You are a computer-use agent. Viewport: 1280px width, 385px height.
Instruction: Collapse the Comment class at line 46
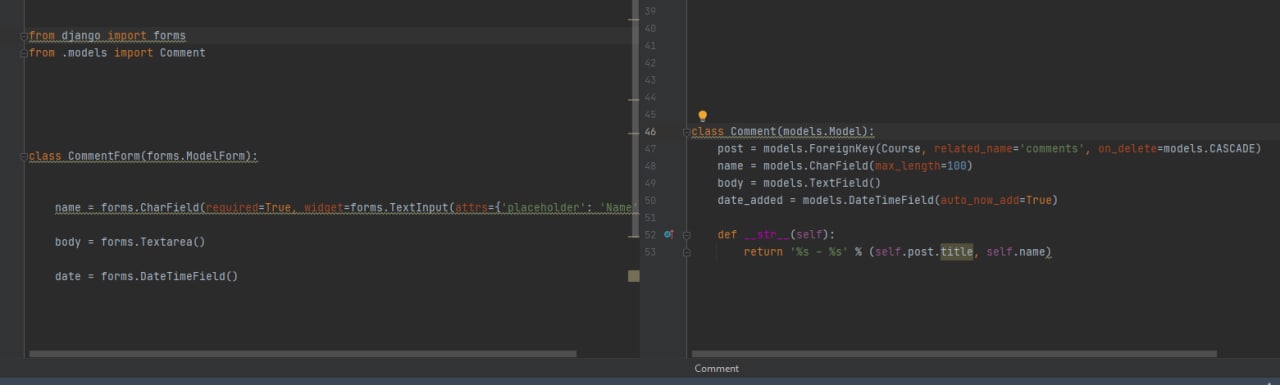pyautogui.click(x=687, y=132)
